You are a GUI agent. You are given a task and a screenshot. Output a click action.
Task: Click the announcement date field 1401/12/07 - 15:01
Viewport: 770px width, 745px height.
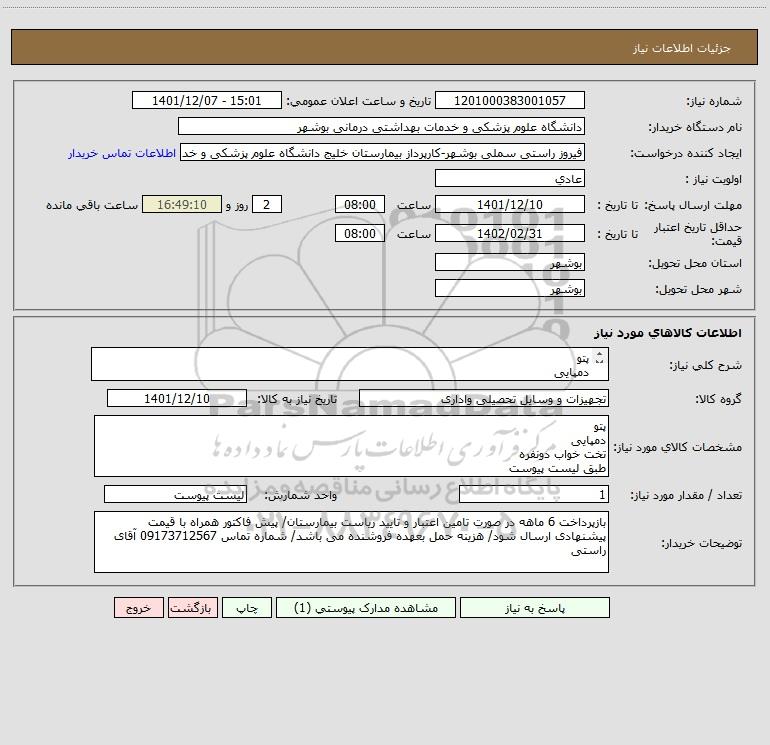coord(207,100)
